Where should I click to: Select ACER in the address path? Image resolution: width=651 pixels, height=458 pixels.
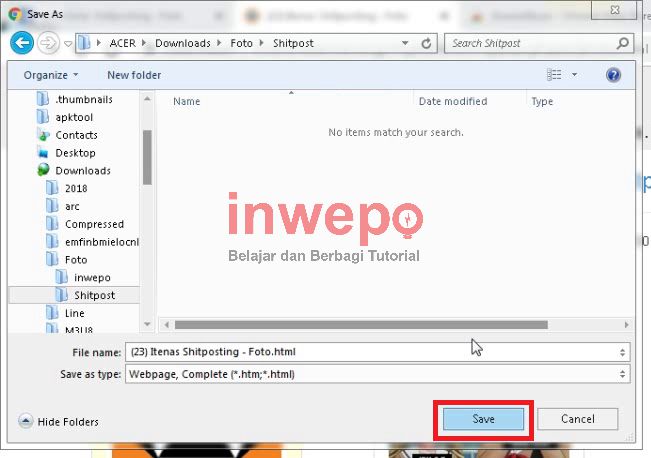pos(122,43)
